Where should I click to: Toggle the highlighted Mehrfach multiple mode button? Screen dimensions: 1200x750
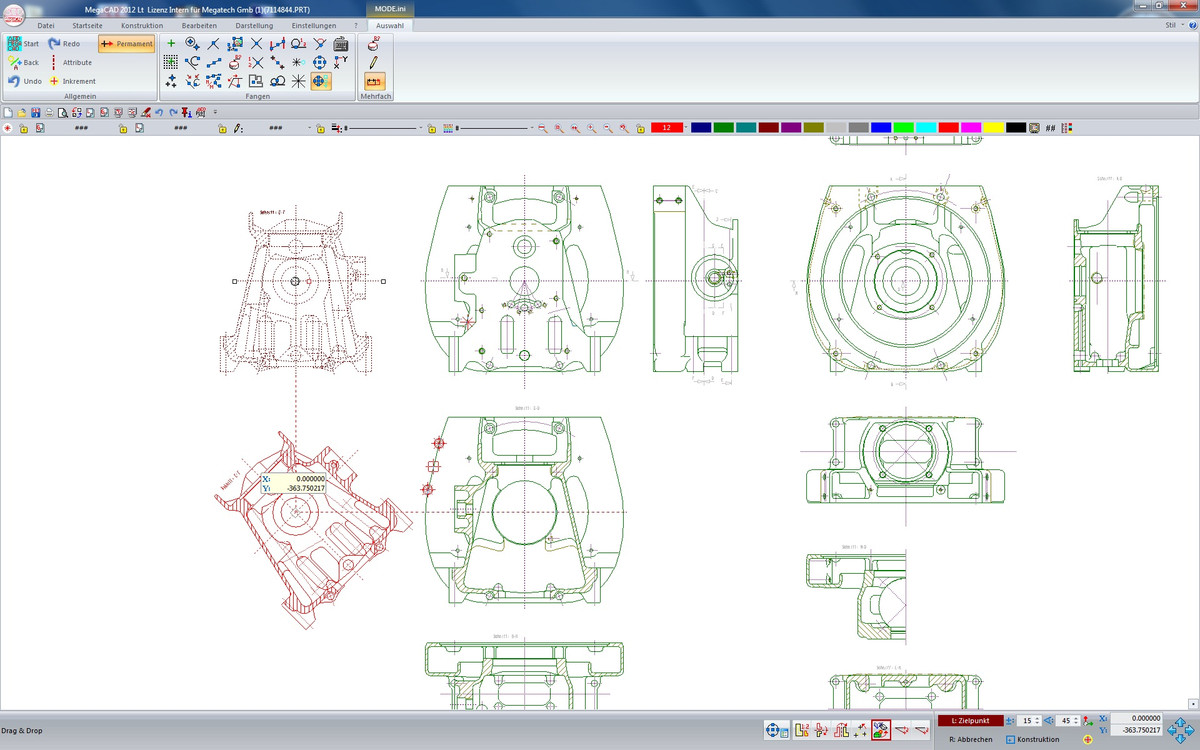pos(374,81)
